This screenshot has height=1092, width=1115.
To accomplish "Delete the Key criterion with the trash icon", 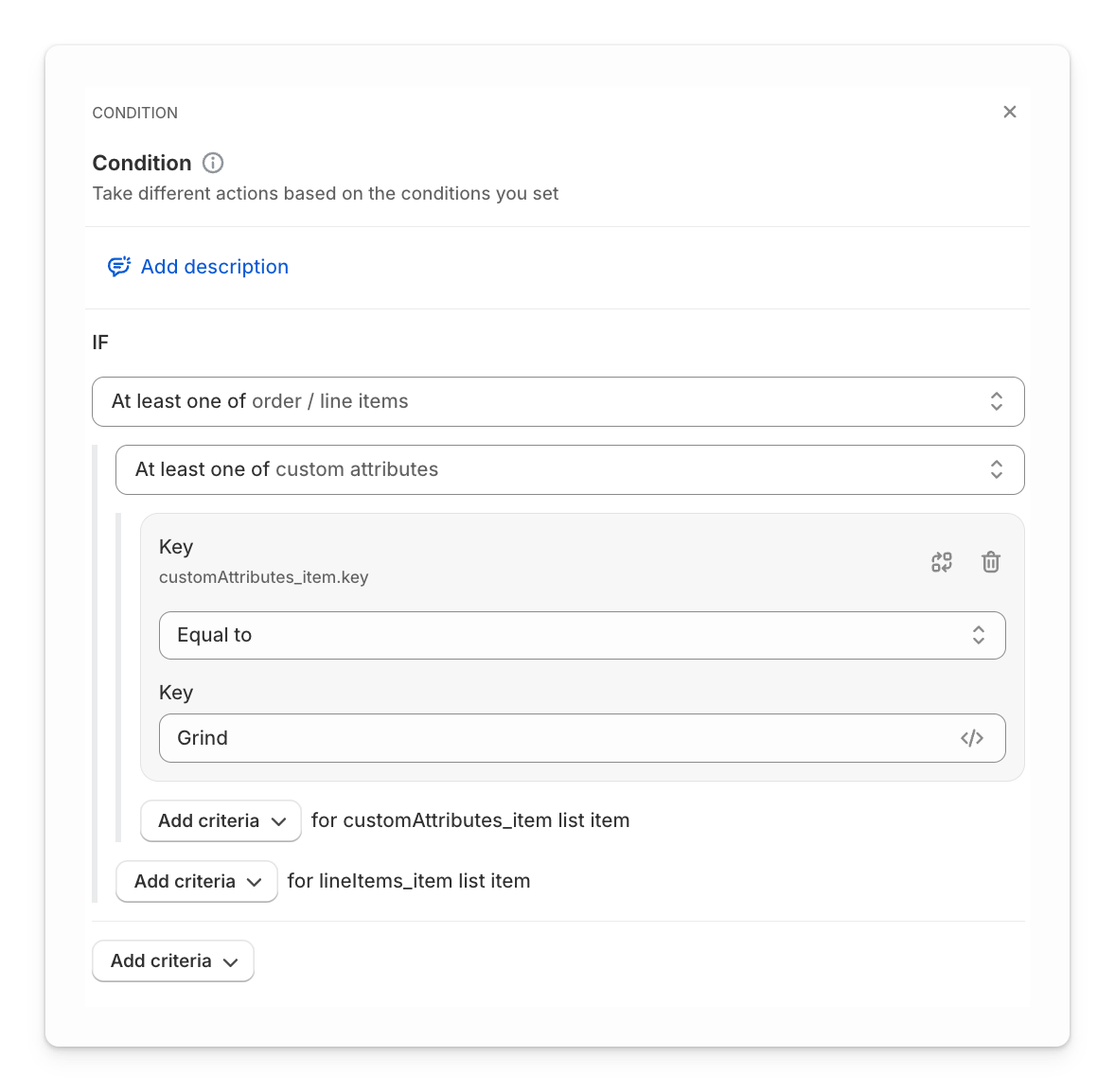I will point(990,561).
